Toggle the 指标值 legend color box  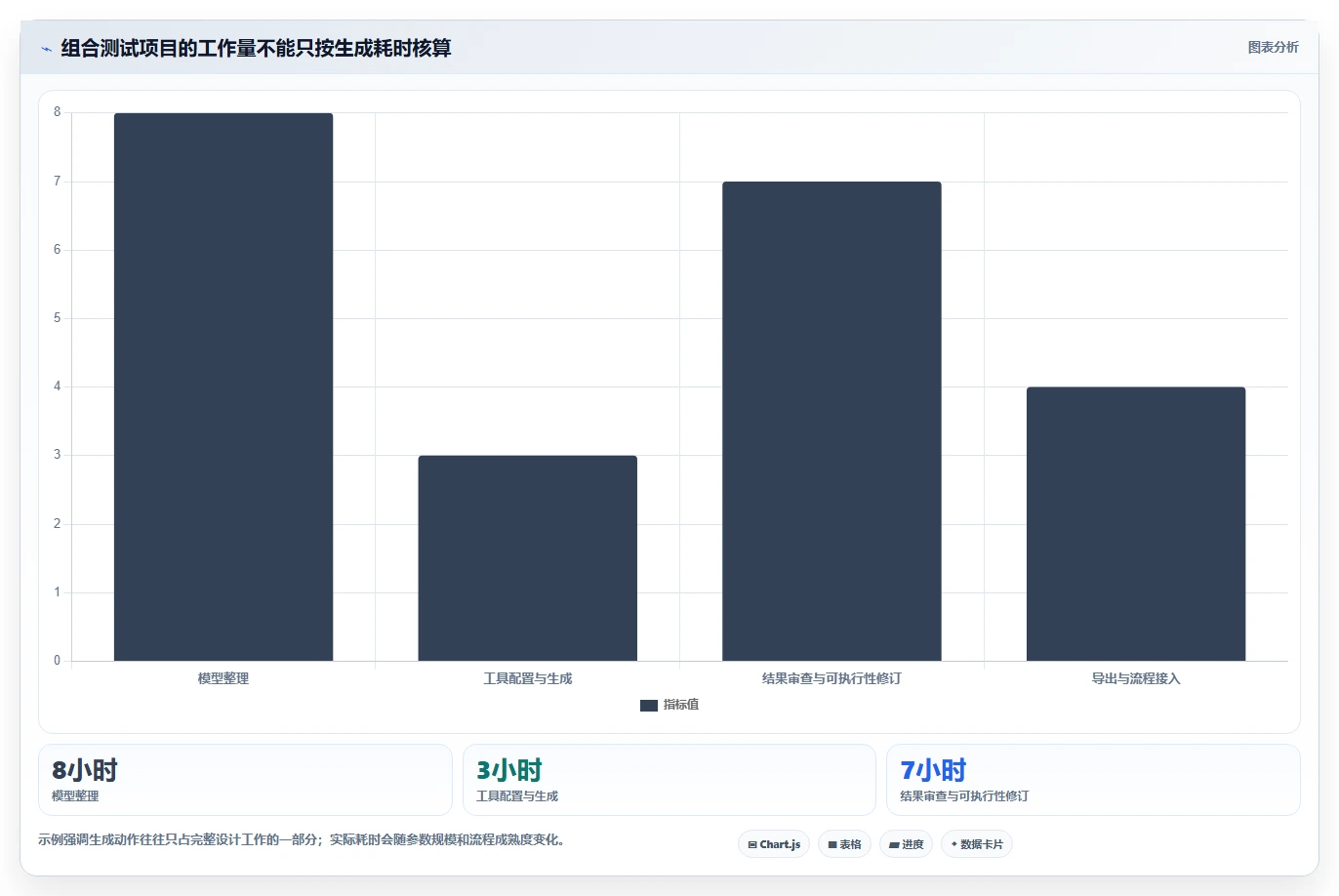649,706
